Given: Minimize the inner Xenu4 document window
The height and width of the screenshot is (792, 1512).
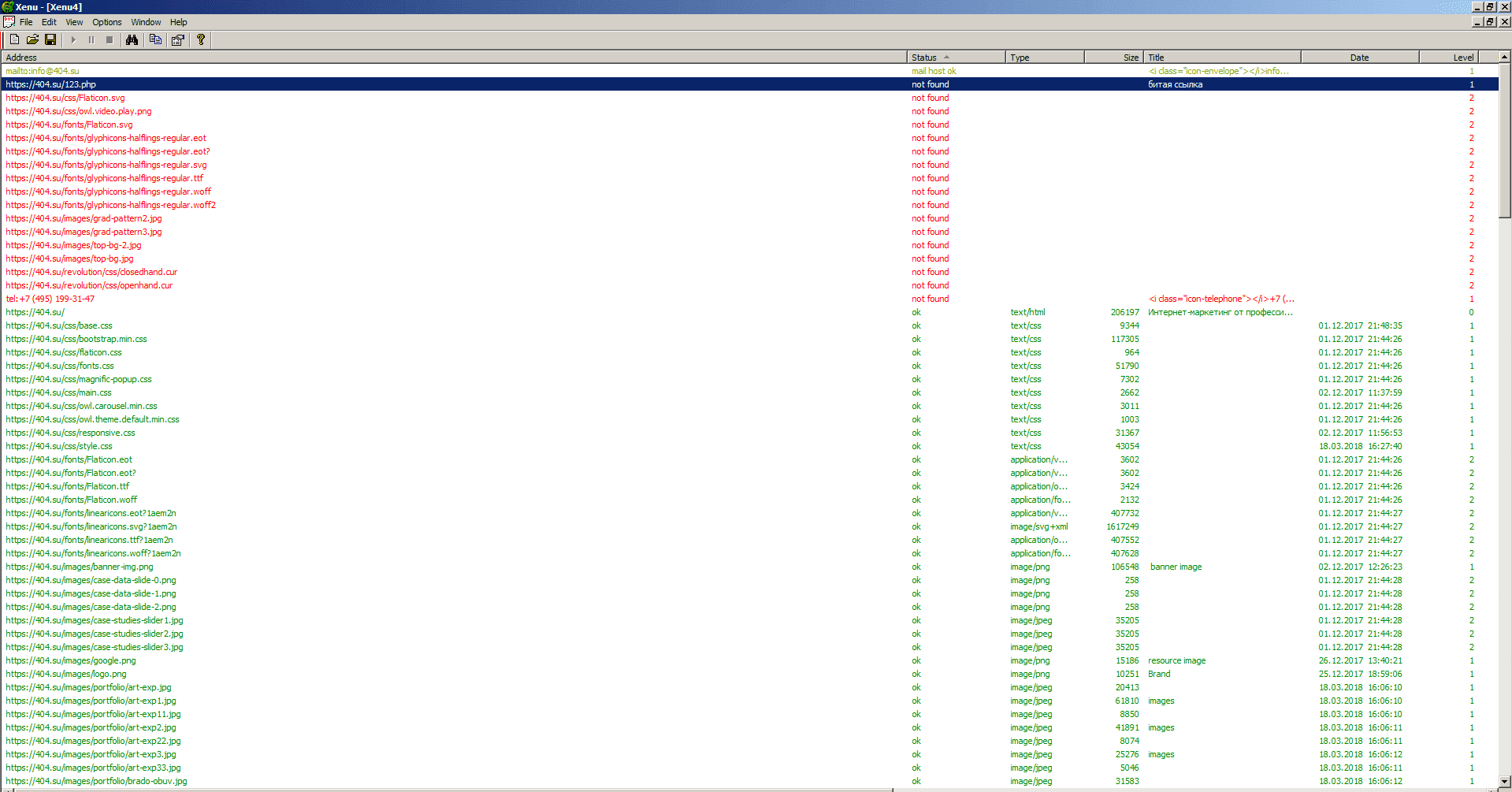Looking at the screenshot, I should (1477, 22).
